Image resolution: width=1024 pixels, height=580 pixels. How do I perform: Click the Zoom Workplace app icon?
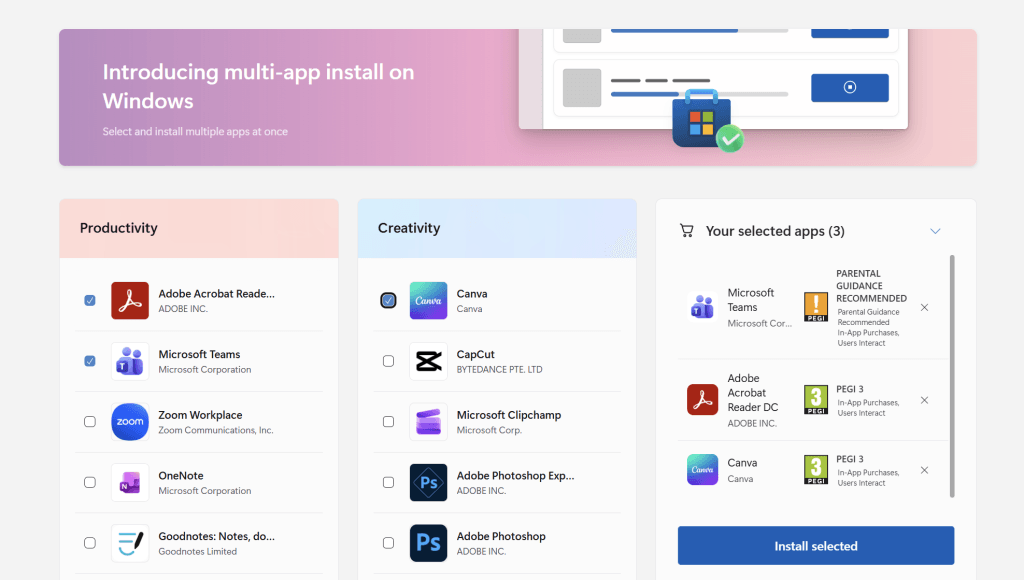tap(129, 421)
